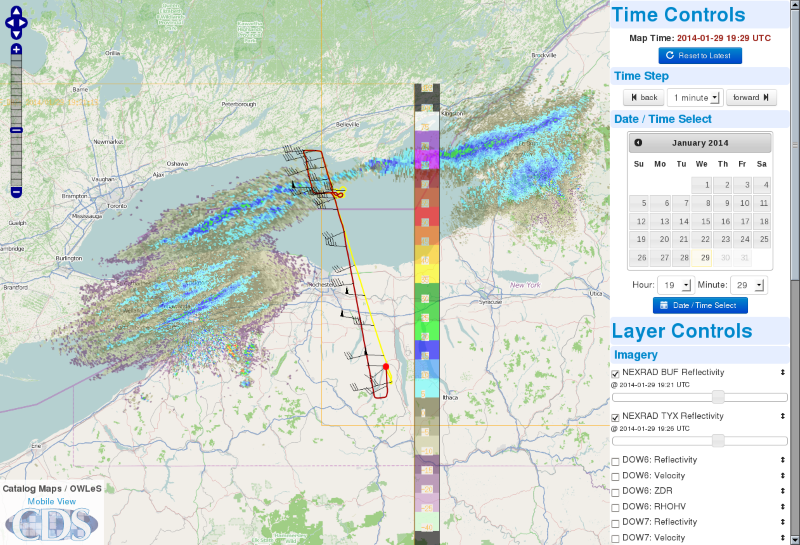
Task: Uncheck NEXRAD BUF Reflectivity layer
Action: (616, 372)
